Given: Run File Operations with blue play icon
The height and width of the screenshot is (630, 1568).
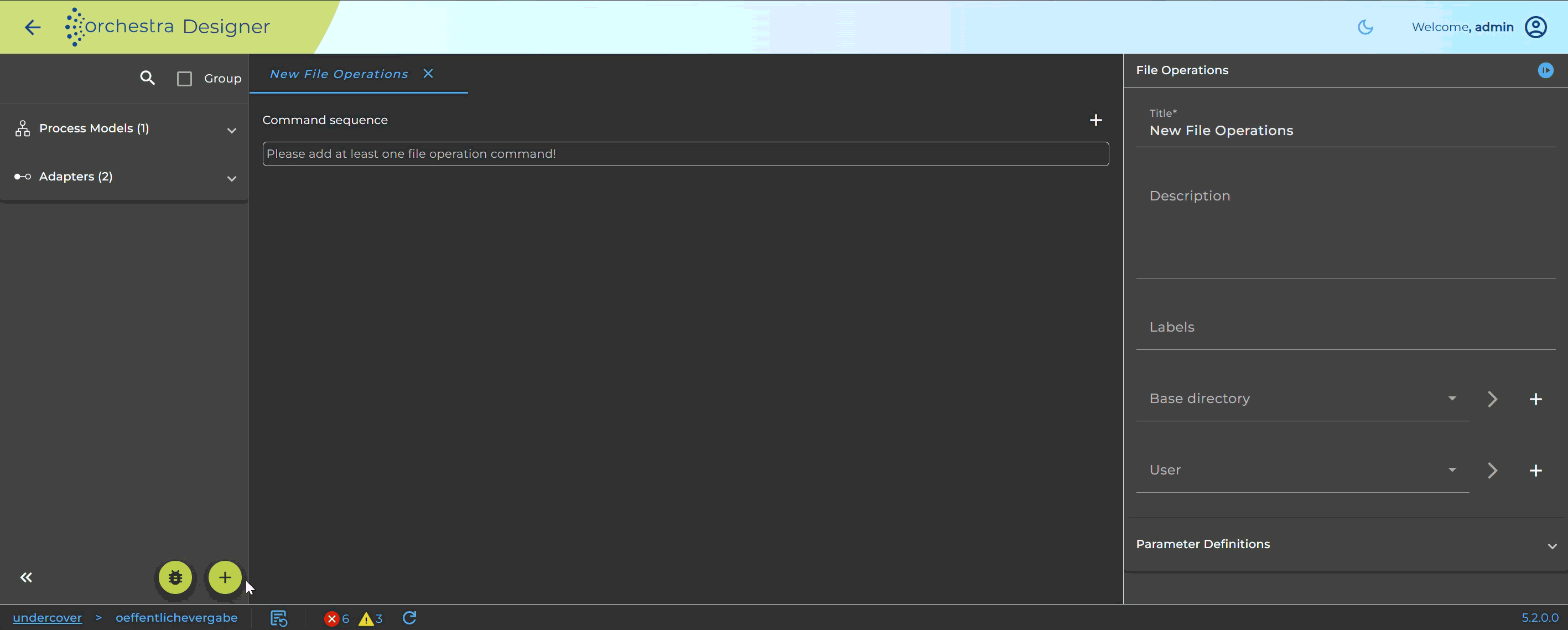Looking at the screenshot, I should [1545, 70].
